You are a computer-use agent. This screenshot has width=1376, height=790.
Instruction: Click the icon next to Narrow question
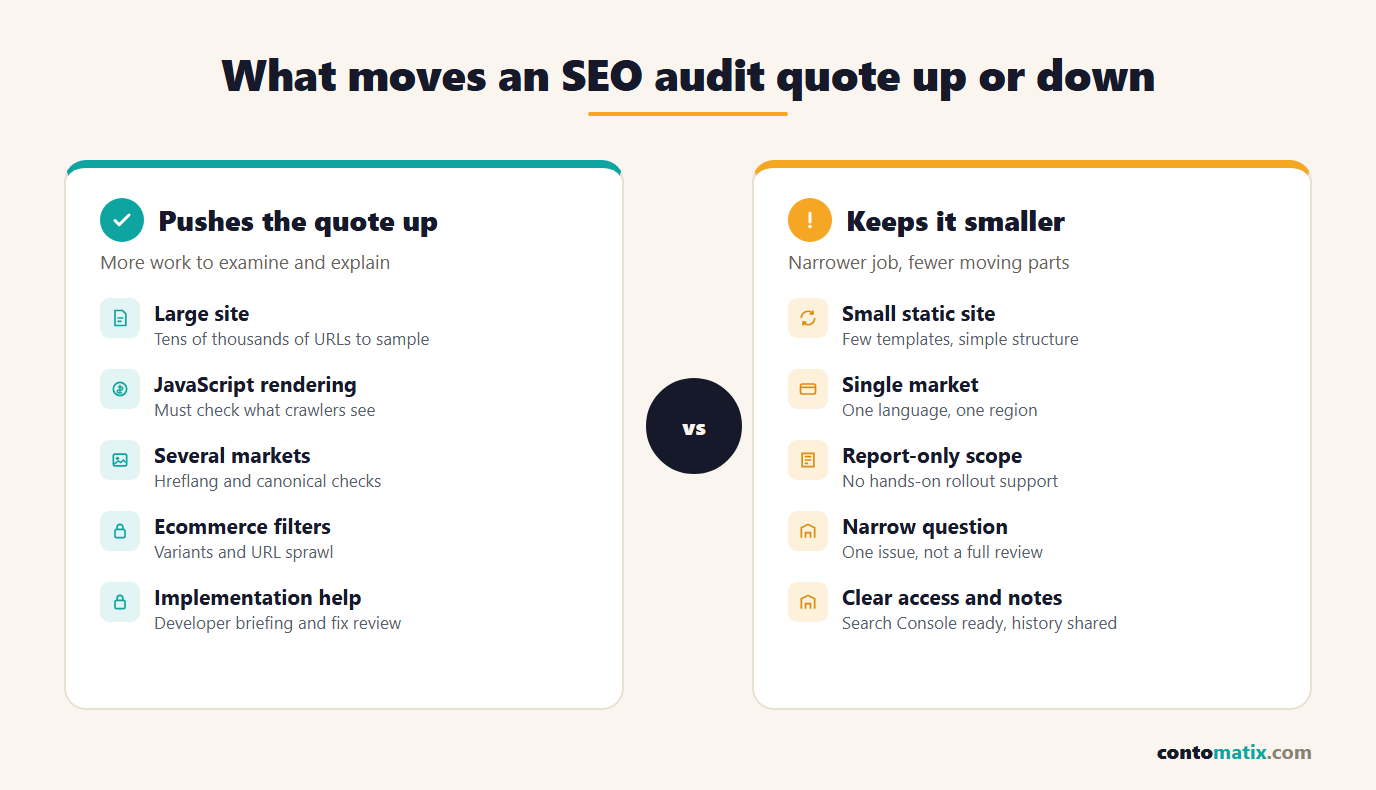[808, 531]
